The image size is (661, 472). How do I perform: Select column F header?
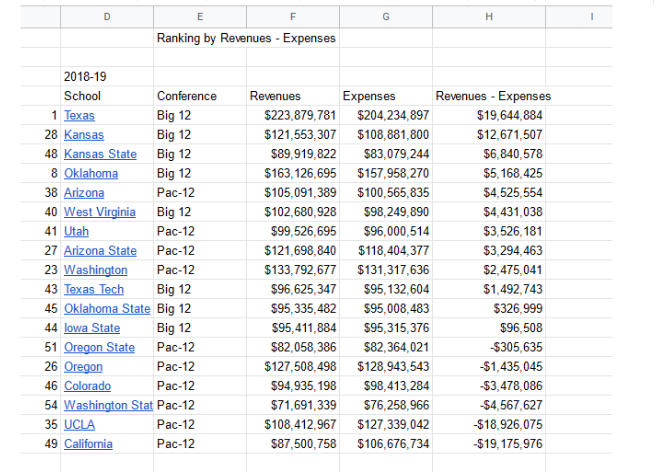(x=292, y=15)
